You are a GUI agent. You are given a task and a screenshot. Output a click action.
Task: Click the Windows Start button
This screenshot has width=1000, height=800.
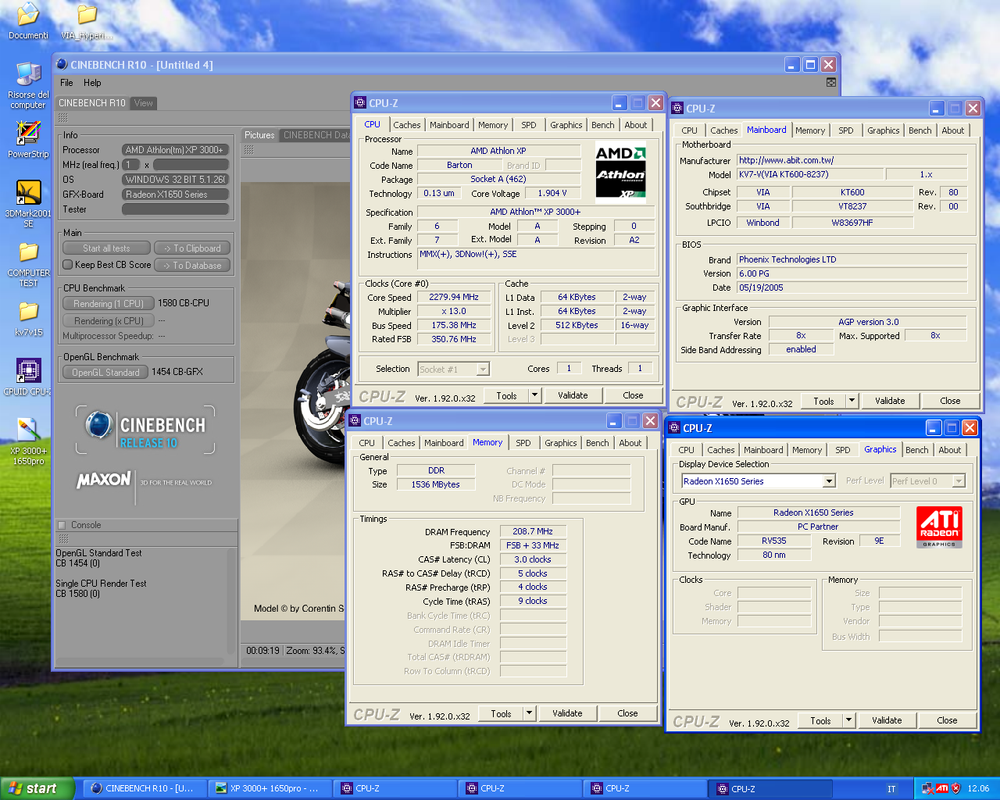37,789
